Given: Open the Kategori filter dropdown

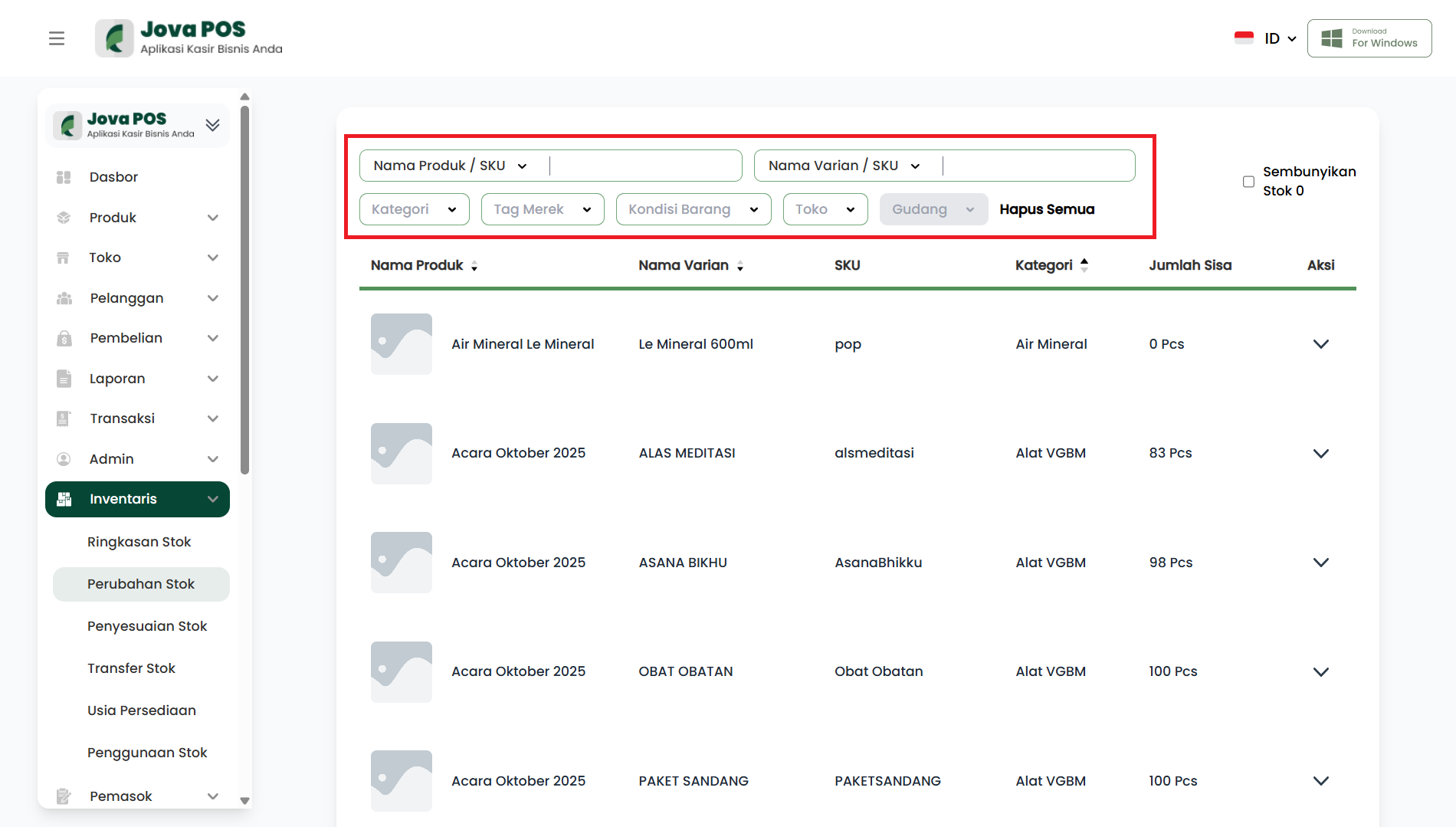Looking at the screenshot, I should pyautogui.click(x=414, y=209).
